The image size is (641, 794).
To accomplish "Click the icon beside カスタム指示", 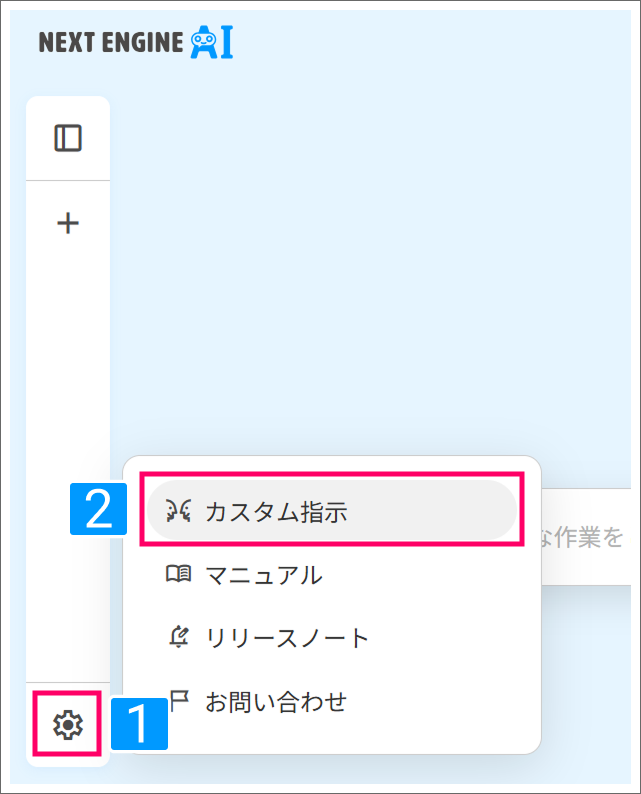I will point(178,512).
